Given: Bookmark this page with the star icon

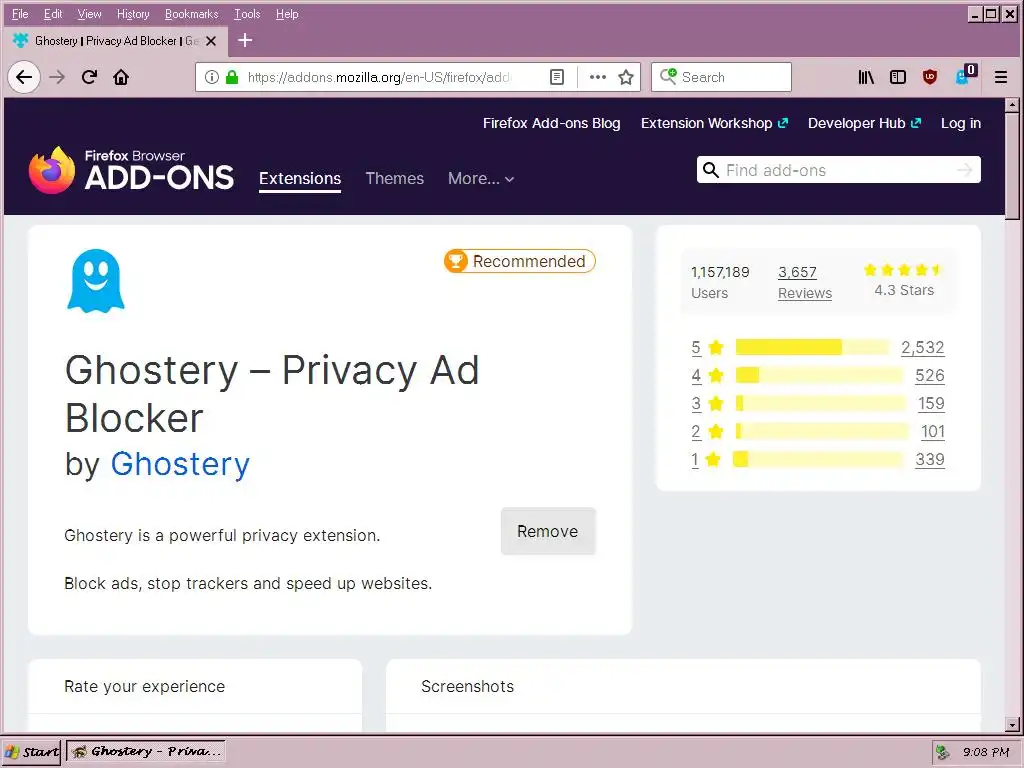Looking at the screenshot, I should coord(626,77).
